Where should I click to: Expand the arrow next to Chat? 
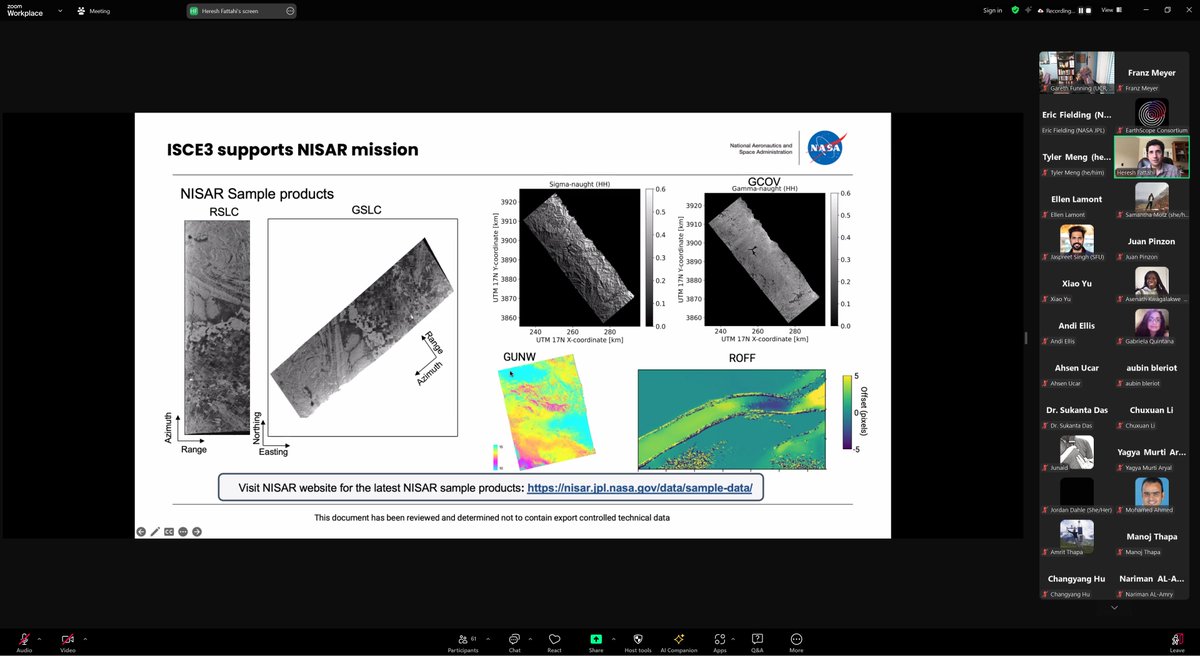pos(531,637)
